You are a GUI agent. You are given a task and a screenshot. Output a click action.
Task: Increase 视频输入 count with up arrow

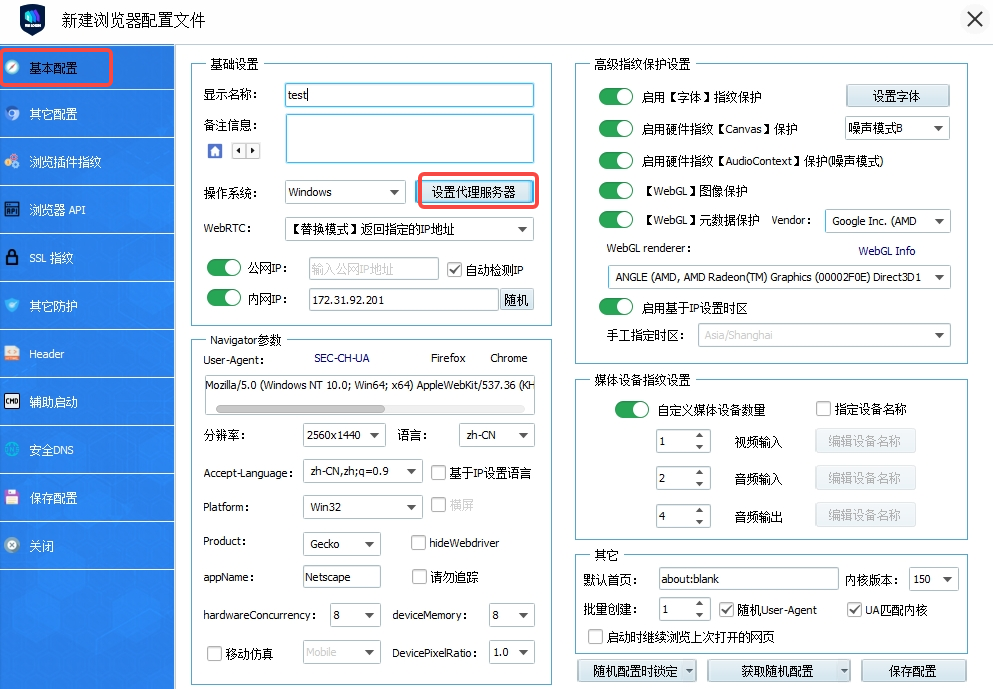coord(699,436)
